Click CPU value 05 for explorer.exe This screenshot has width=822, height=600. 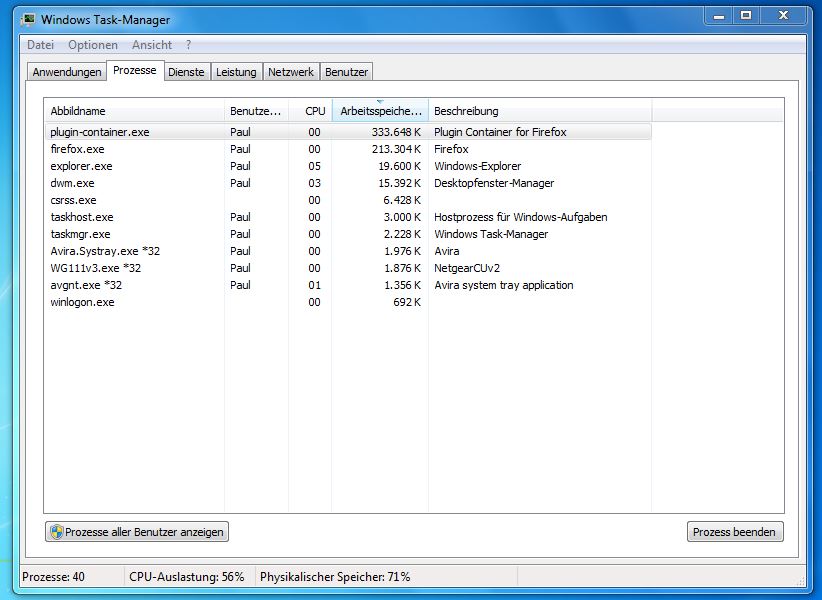314,166
